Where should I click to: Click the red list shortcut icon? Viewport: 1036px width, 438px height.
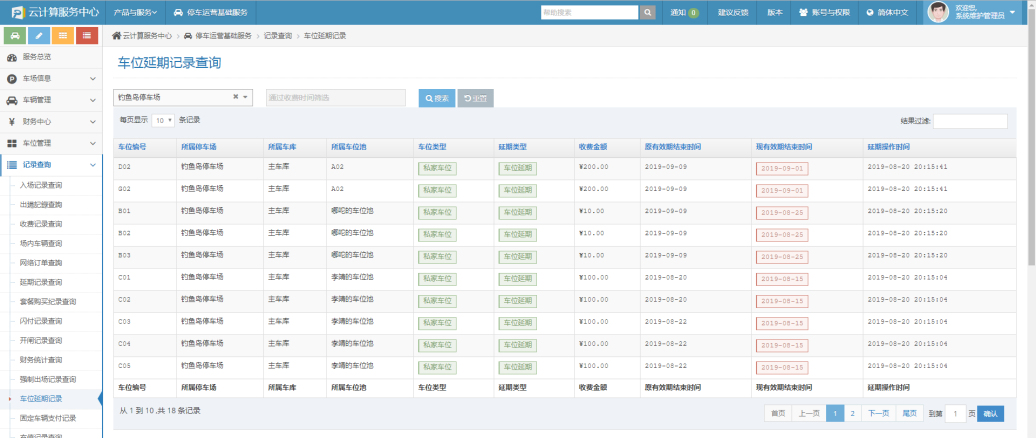point(88,36)
